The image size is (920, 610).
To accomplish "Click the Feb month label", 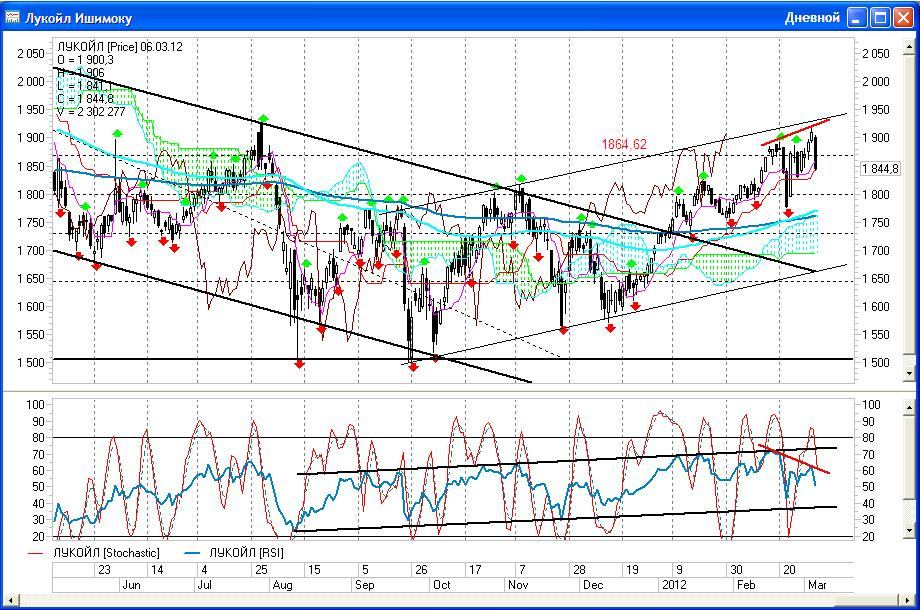I will pyautogui.click(x=746, y=585).
